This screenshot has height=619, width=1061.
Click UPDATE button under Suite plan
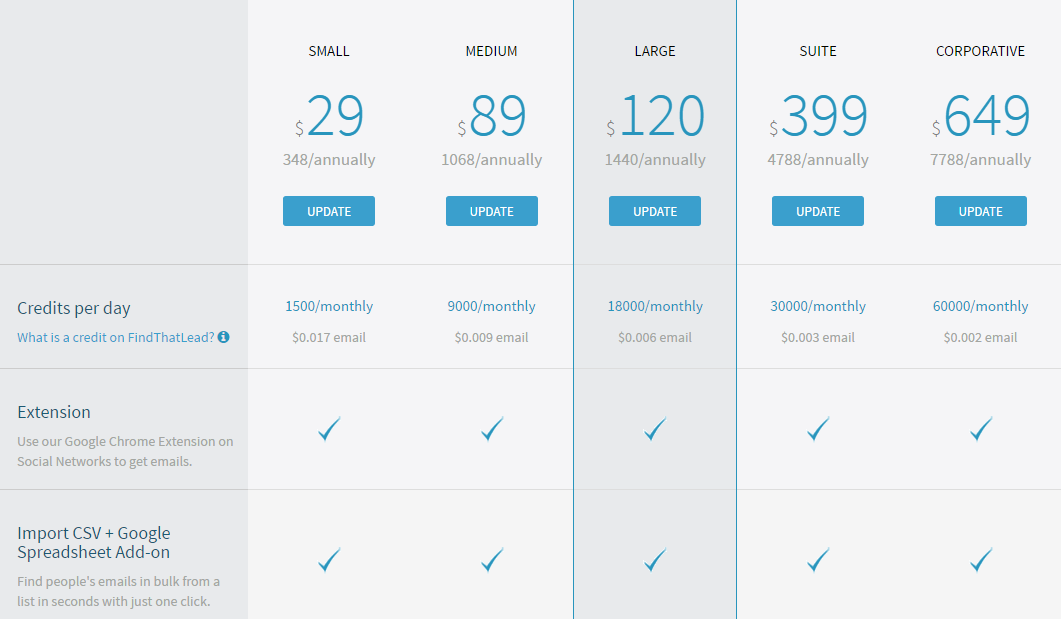click(x=818, y=211)
